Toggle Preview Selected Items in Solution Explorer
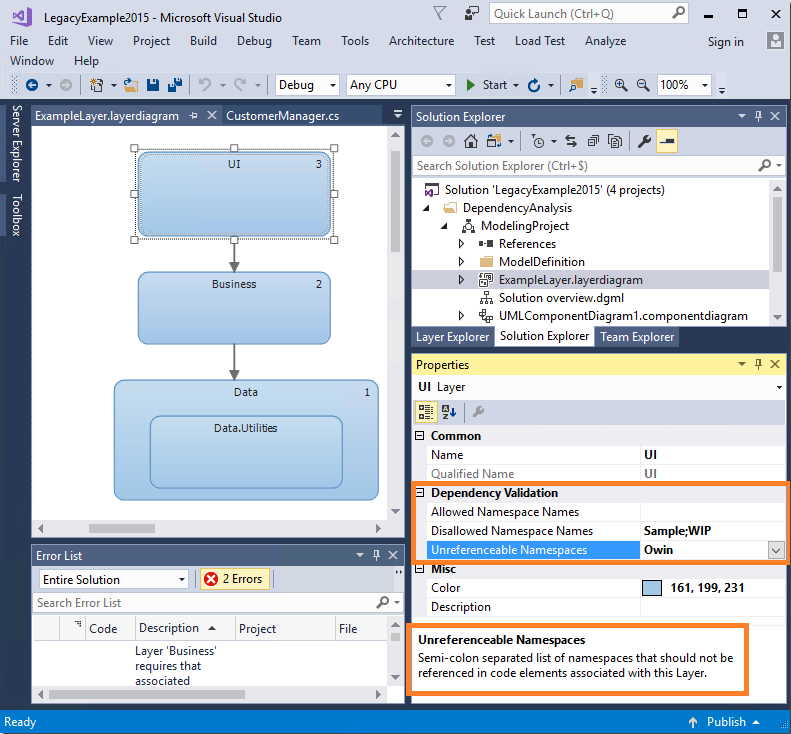The height and width of the screenshot is (734, 791). (667, 141)
